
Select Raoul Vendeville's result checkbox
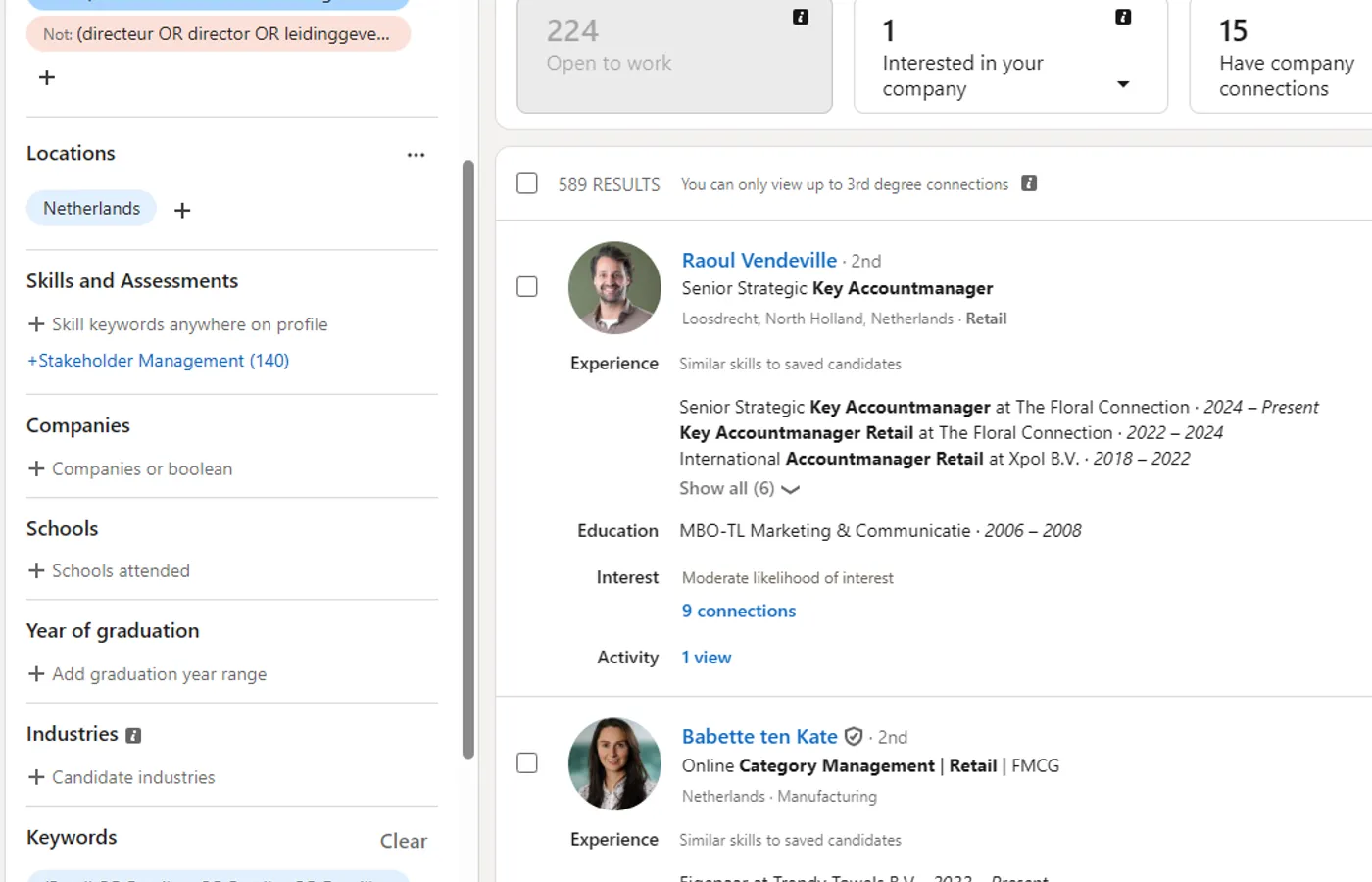[x=526, y=286]
